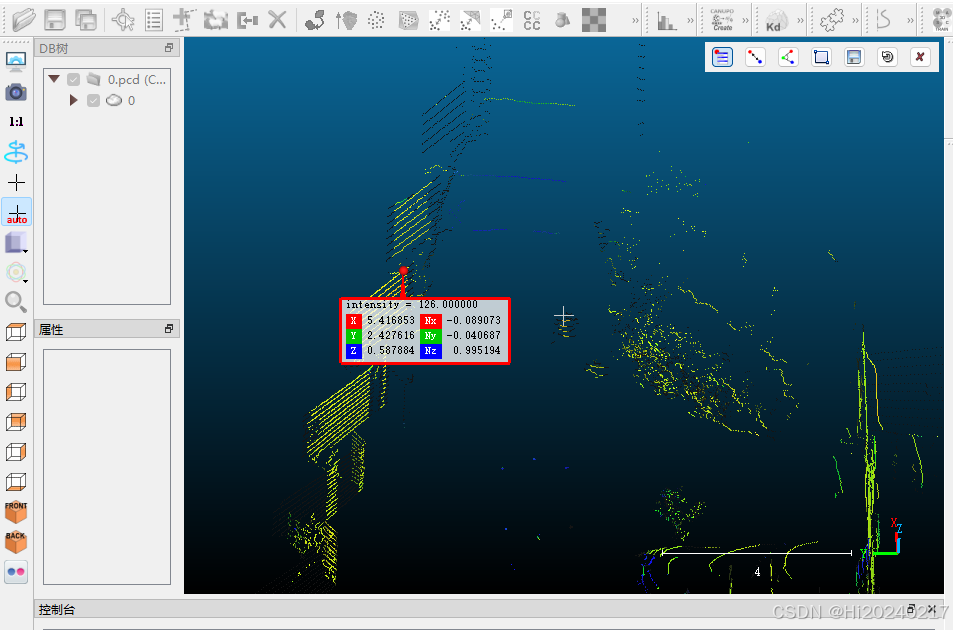Float the 属性 panel

pos(169,329)
